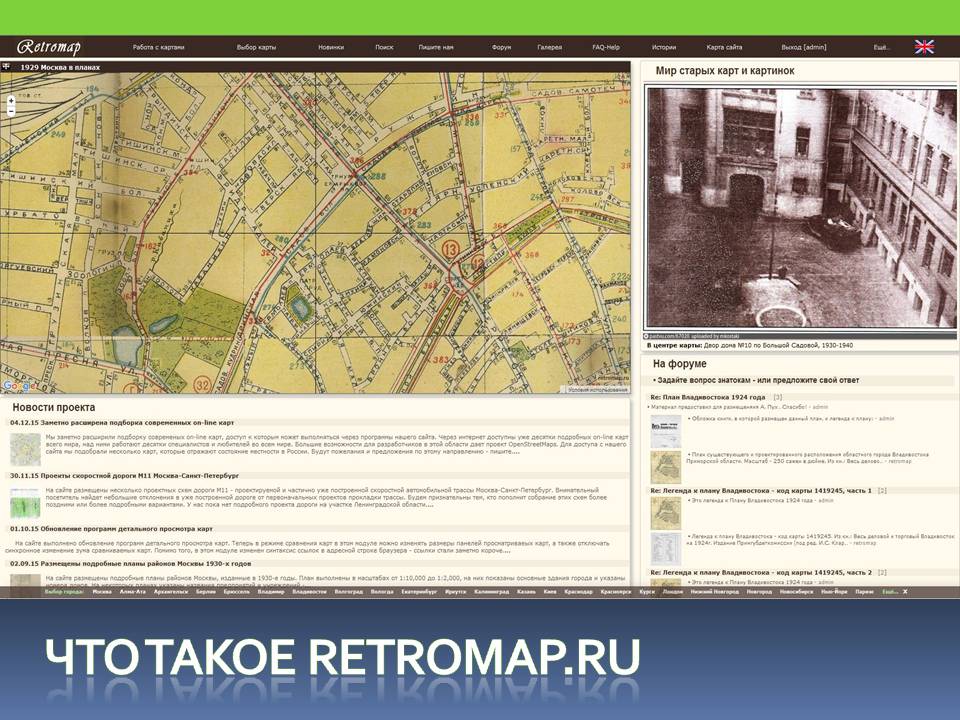Open the 'Форум' navigation item
The height and width of the screenshot is (720, 960).
pos(501,47)
